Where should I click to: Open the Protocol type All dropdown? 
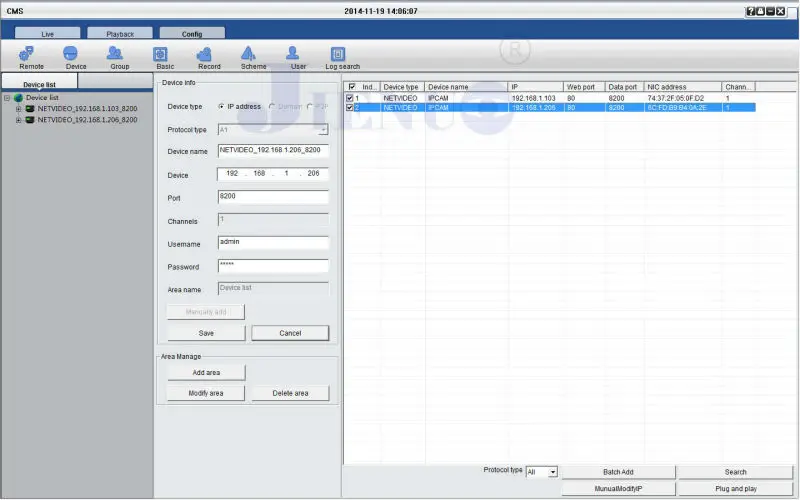click(541, 471)
